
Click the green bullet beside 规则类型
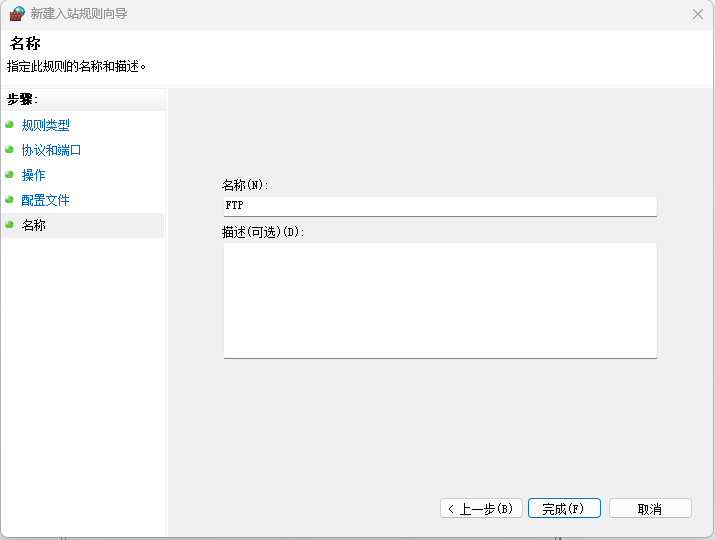click(9, 125)
